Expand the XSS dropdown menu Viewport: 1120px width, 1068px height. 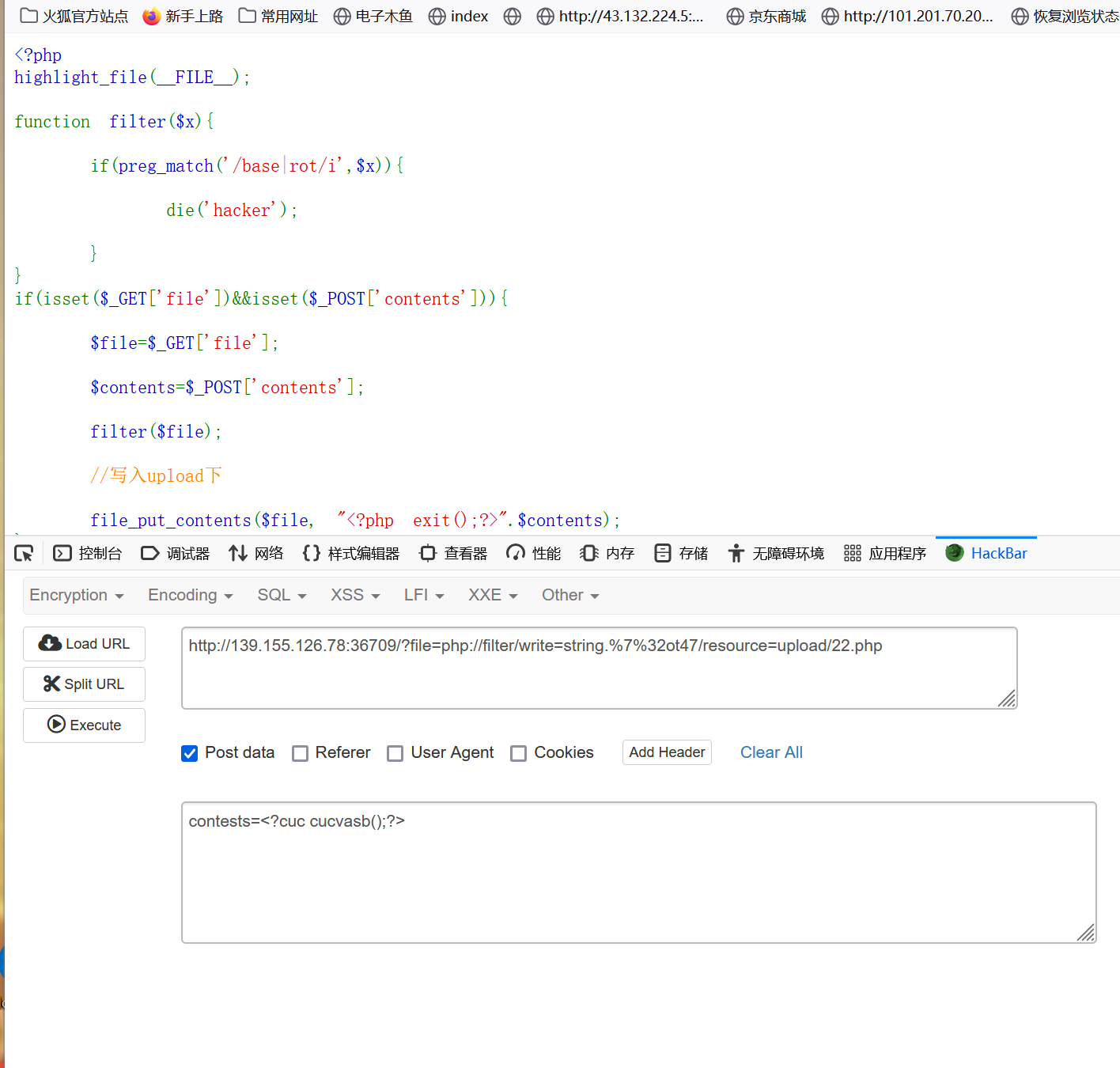(x=355, y=595)
